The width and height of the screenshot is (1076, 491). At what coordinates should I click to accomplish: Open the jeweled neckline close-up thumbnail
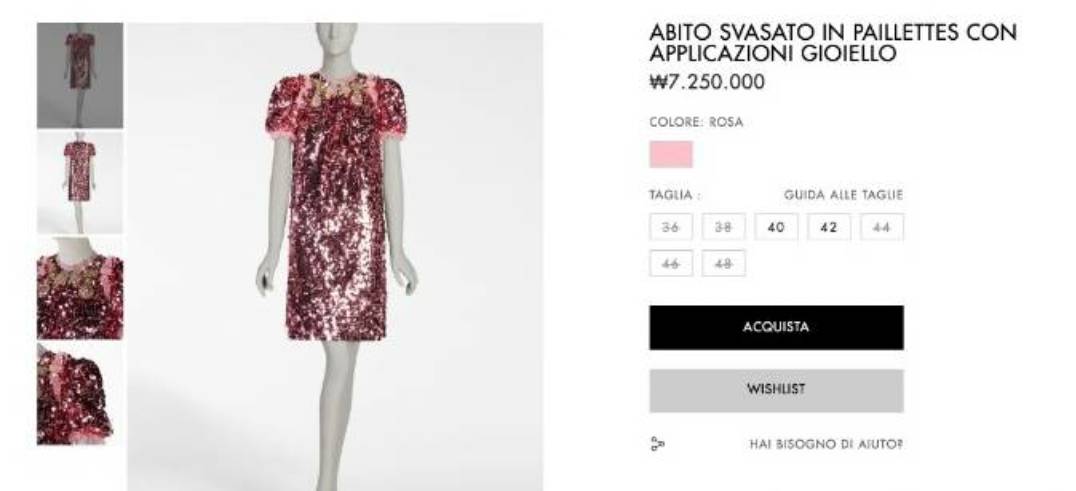pyautogui.click(x=80, y=288)
